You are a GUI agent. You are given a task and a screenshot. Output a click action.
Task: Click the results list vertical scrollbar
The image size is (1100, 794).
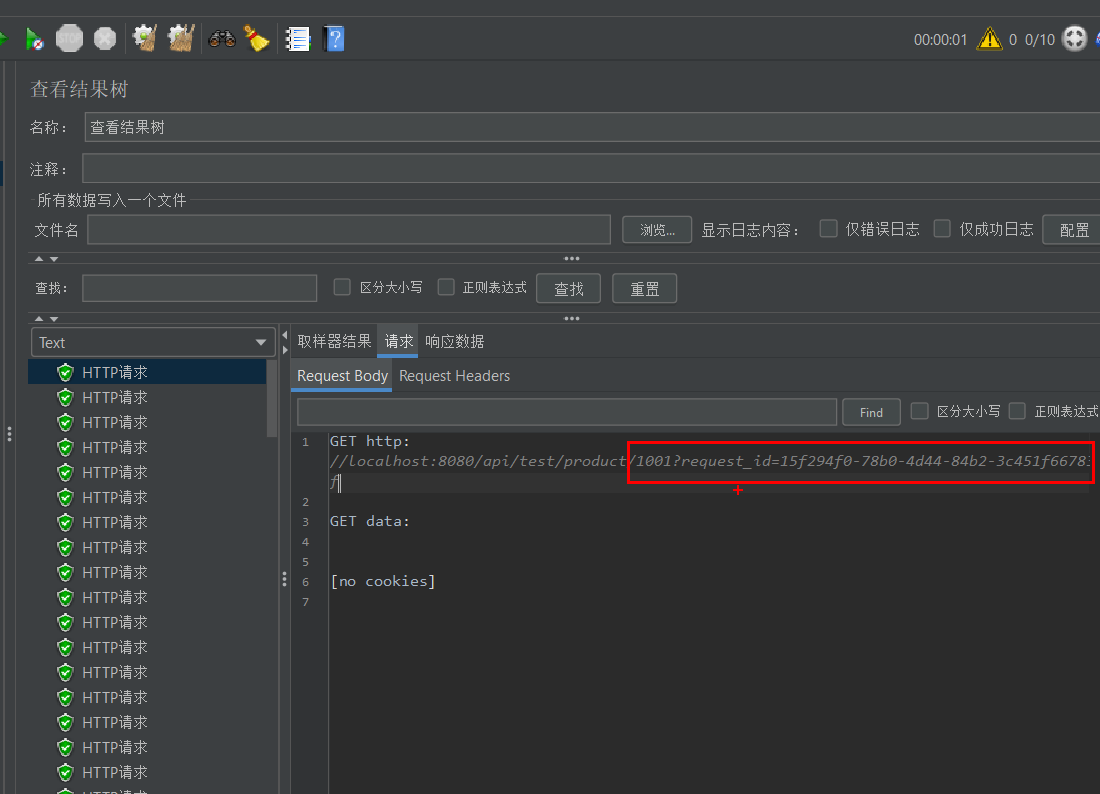272,400
